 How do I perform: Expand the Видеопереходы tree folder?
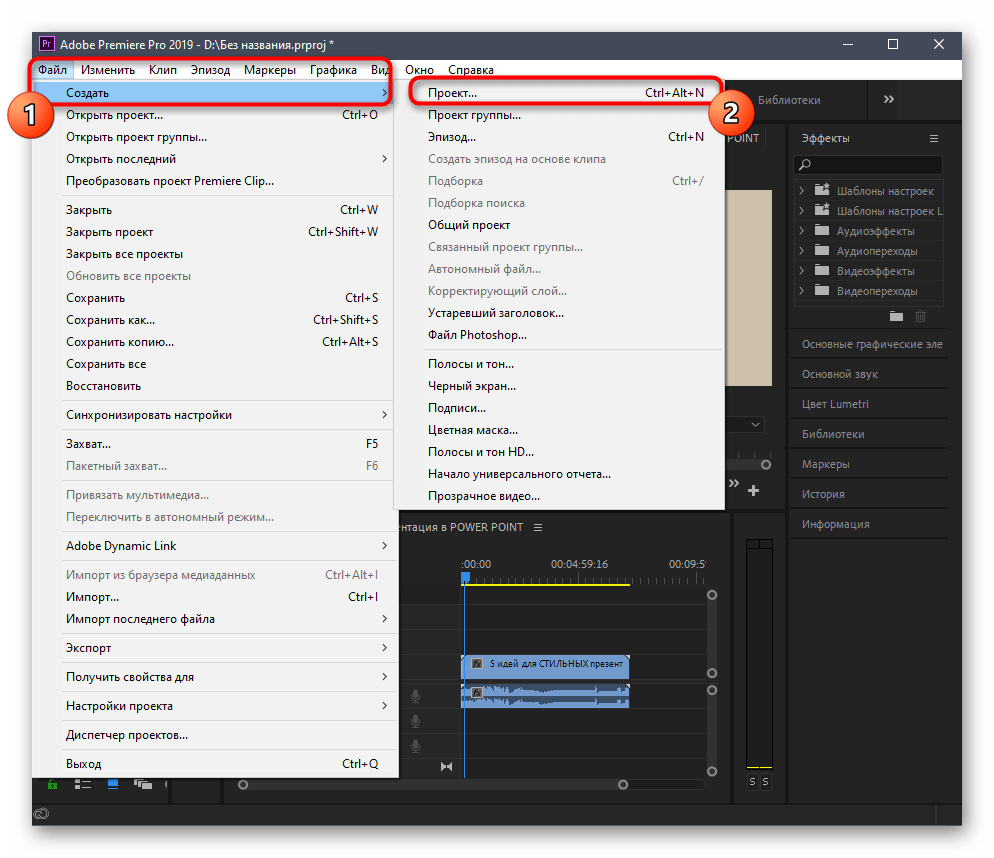[801, 290]
